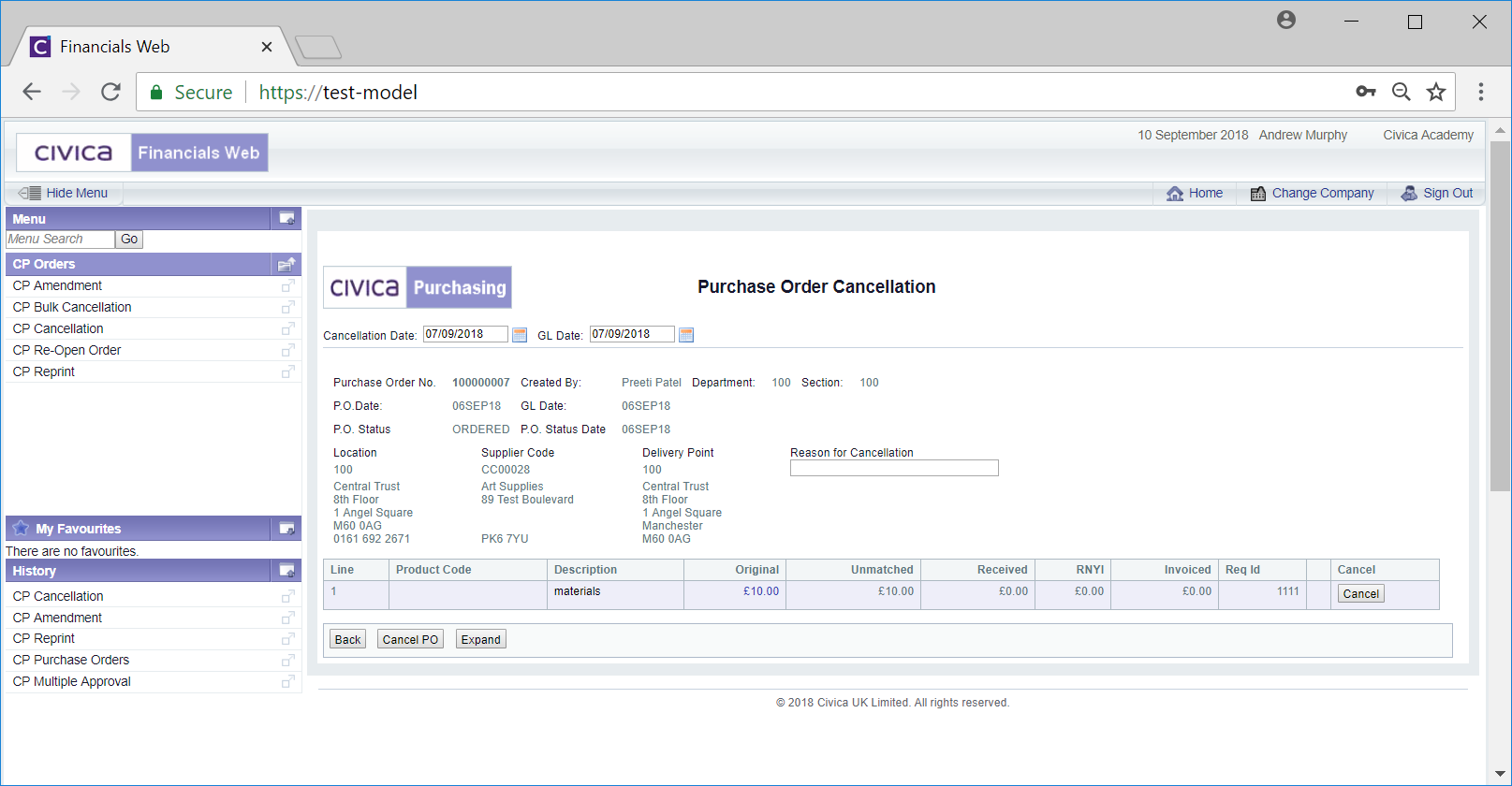Click the Change Company link

[x=1323, y=193]
